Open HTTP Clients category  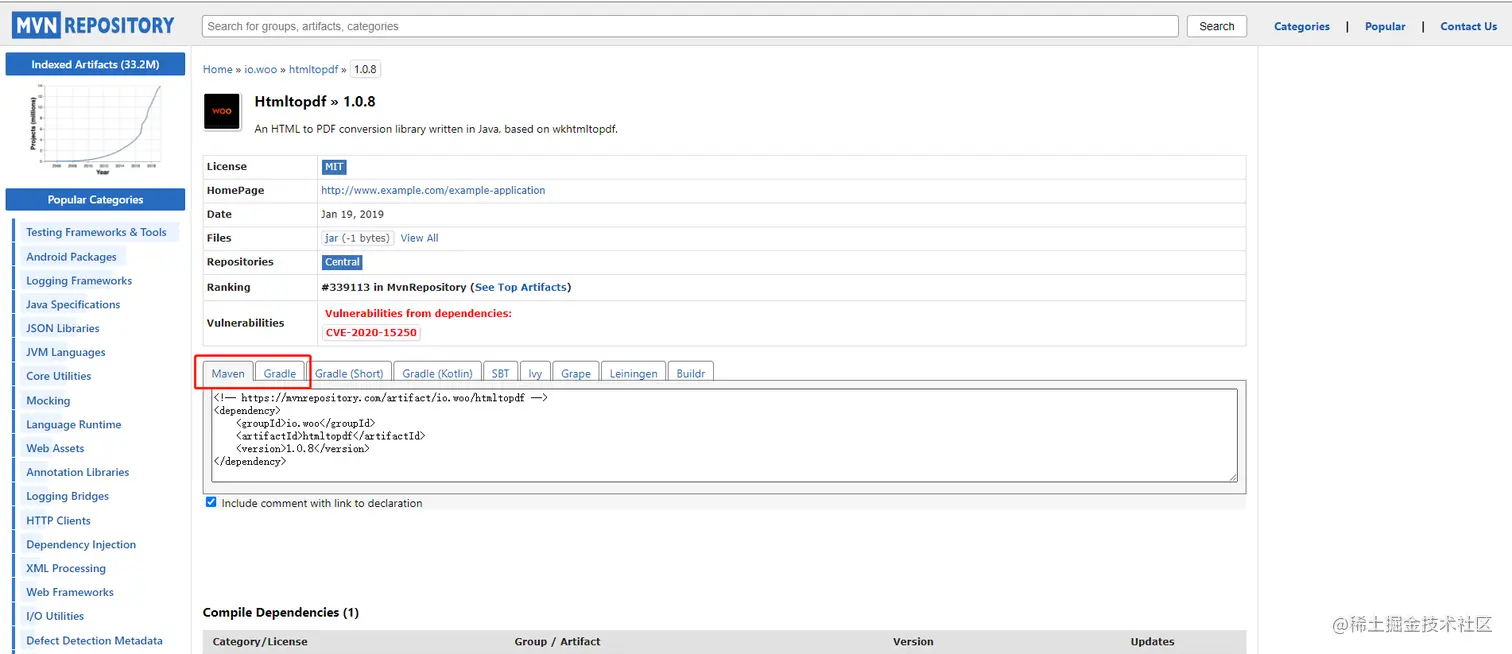coord(58,520)
